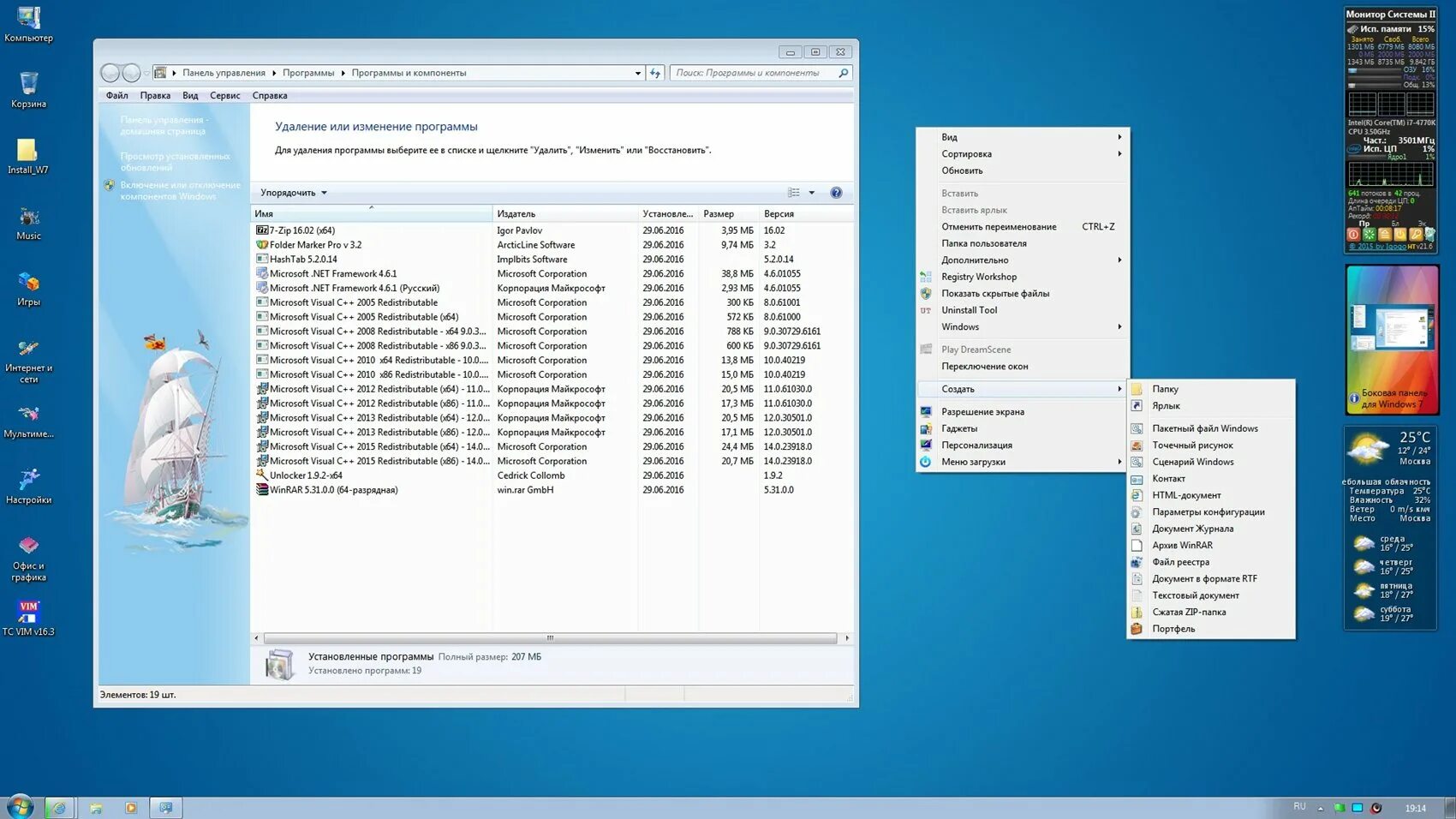
Task: Open the recent pages dropdown arrow
Action: coord(146,73)
